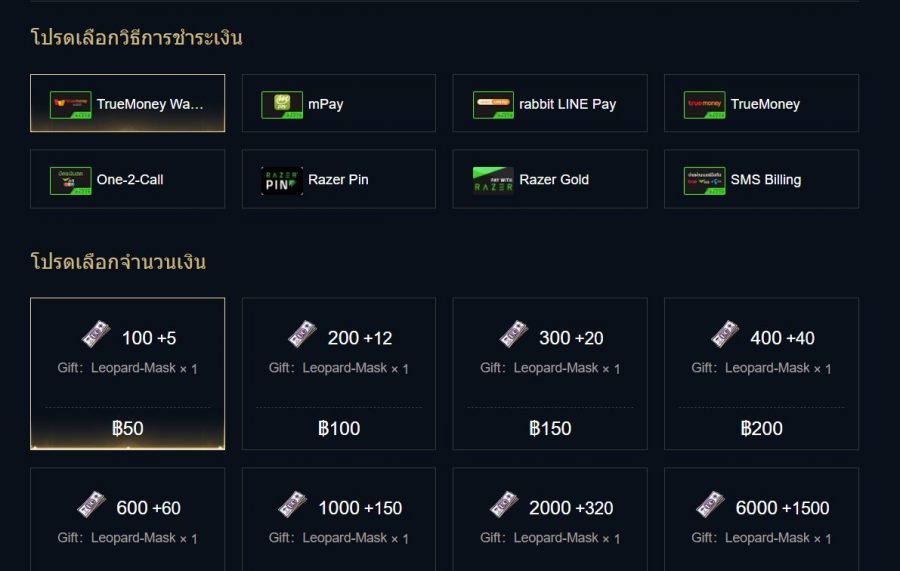This screenshot has width=900, height=571.
Task: Click the Razer Pin logo icon
Action: pyautogui.click(x=281, y=180)
